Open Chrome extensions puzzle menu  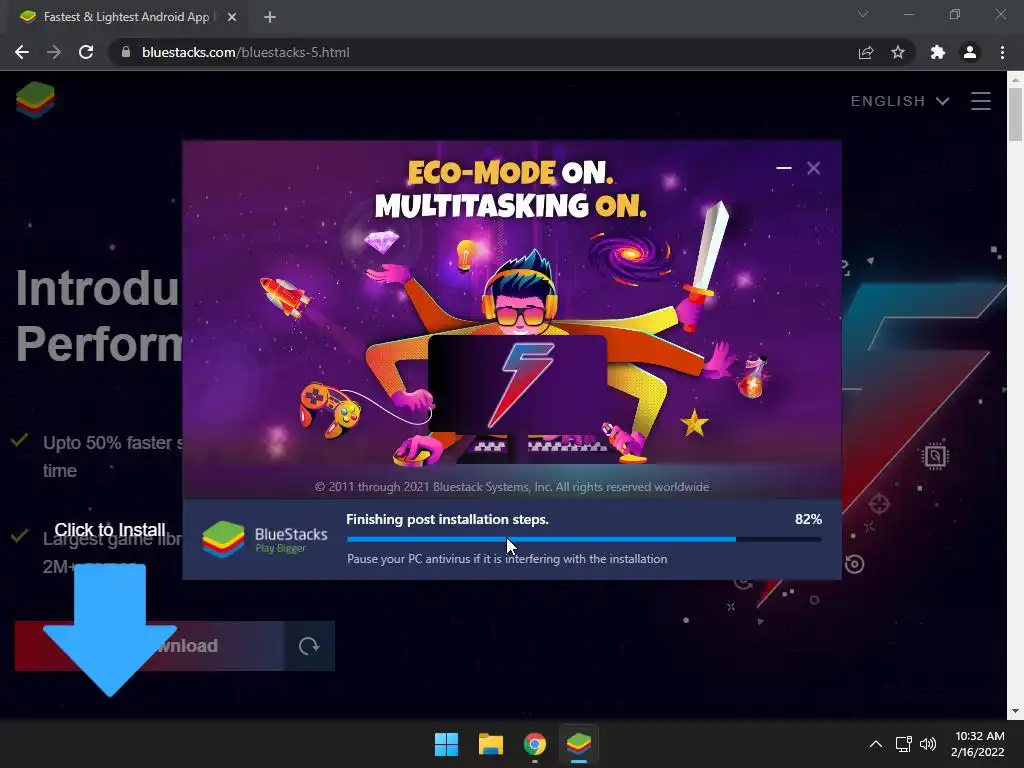click(x=938, y=52)
